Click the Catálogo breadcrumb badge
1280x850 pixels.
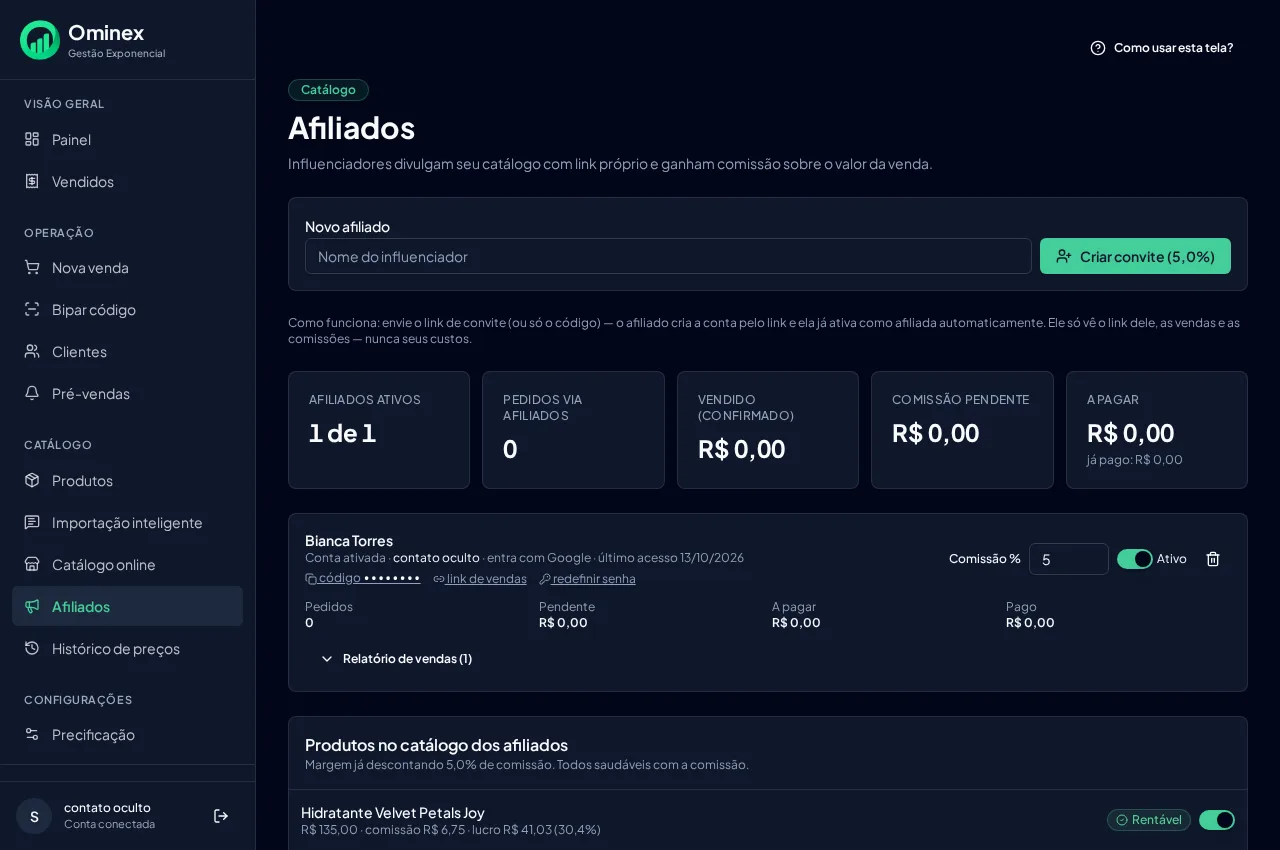coord(328,90)
